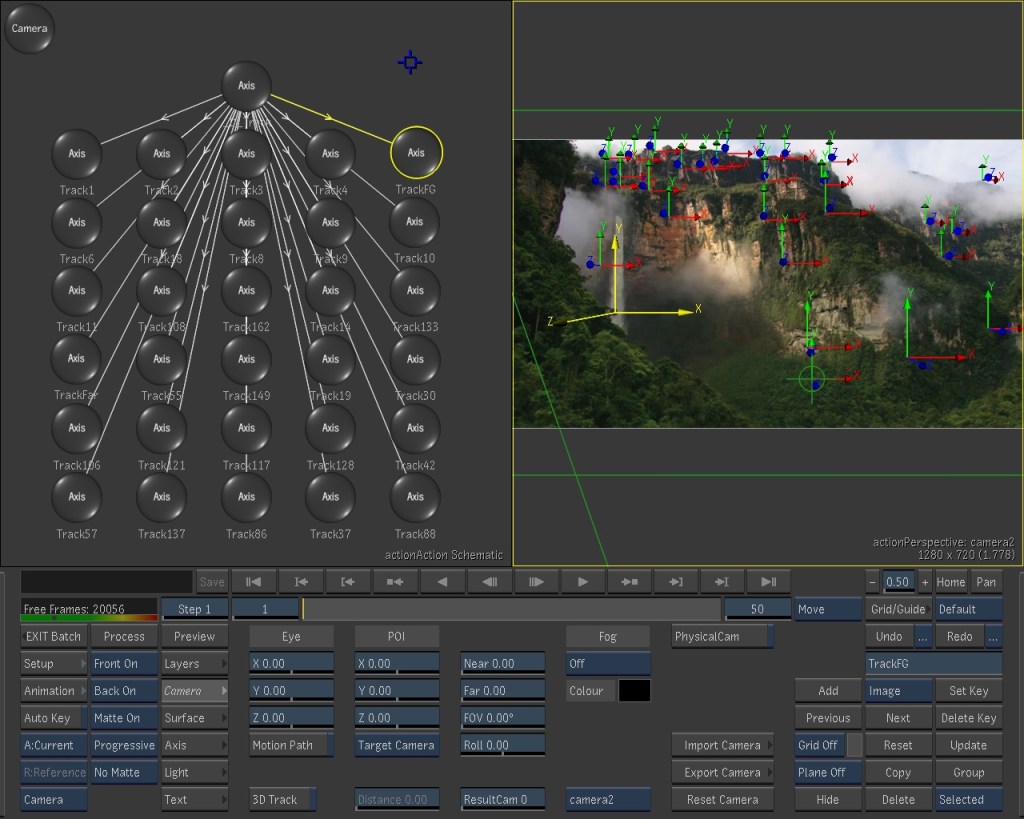This screenshot has height=819, width=1024.
Task: Jump to the first frame button
Action: (253, 581)
